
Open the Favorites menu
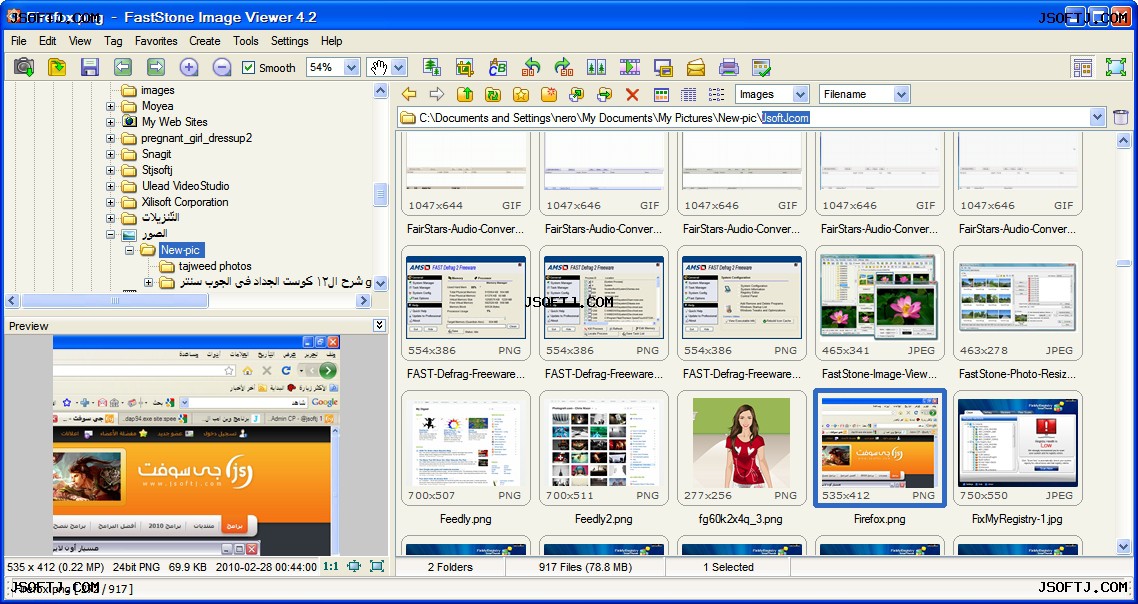[x=156, y=41]
